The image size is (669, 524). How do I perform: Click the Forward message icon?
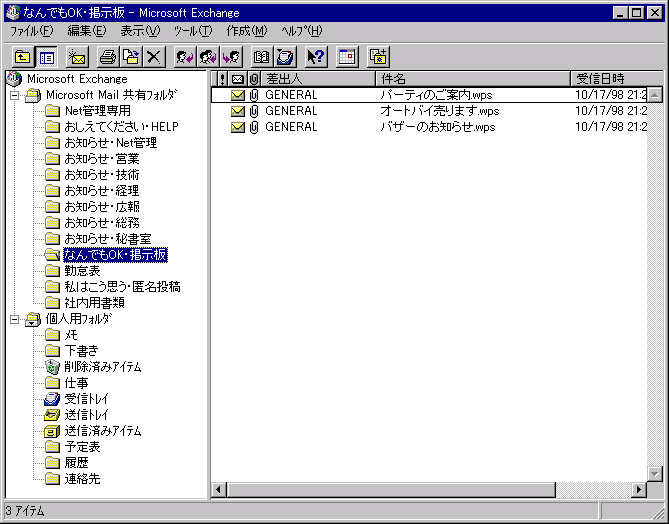[x=232, y=57]
